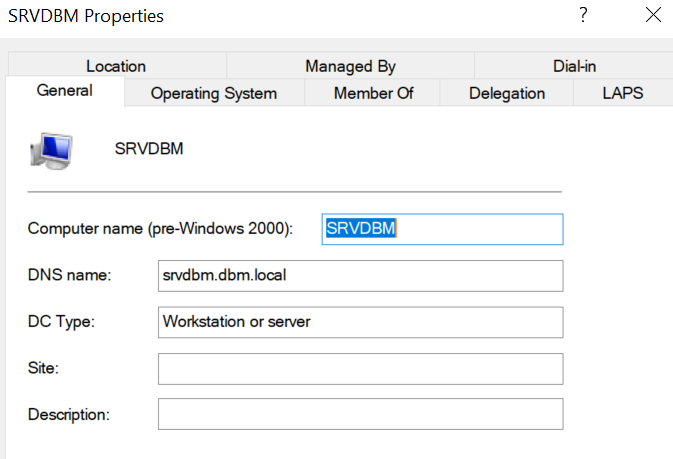
Task: Click the 'Computer name (pre-Windows 2000):' label
Action: click(160, 228)
